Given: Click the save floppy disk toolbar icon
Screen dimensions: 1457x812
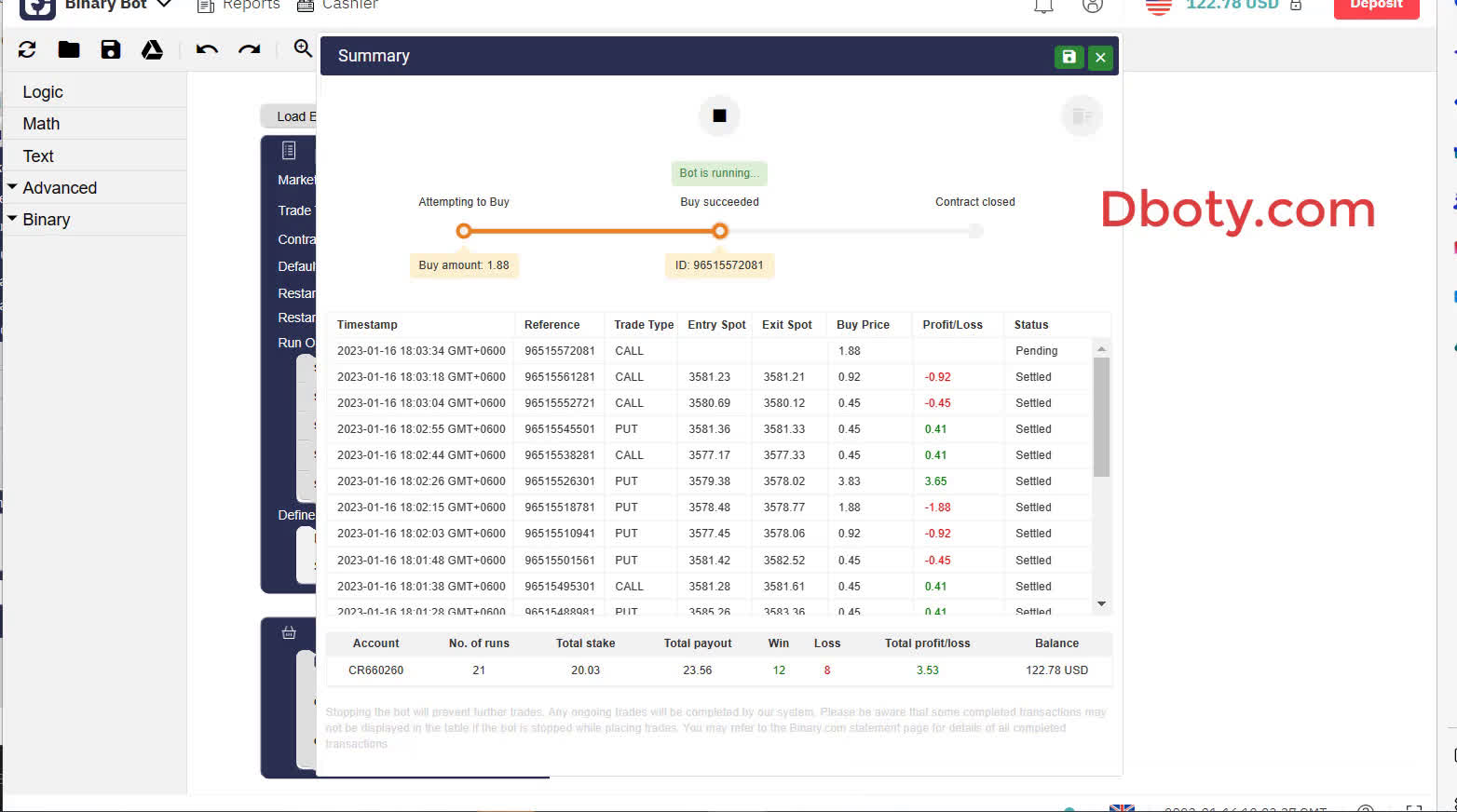Looking at the screenshot, I should (x=111, y=50).
